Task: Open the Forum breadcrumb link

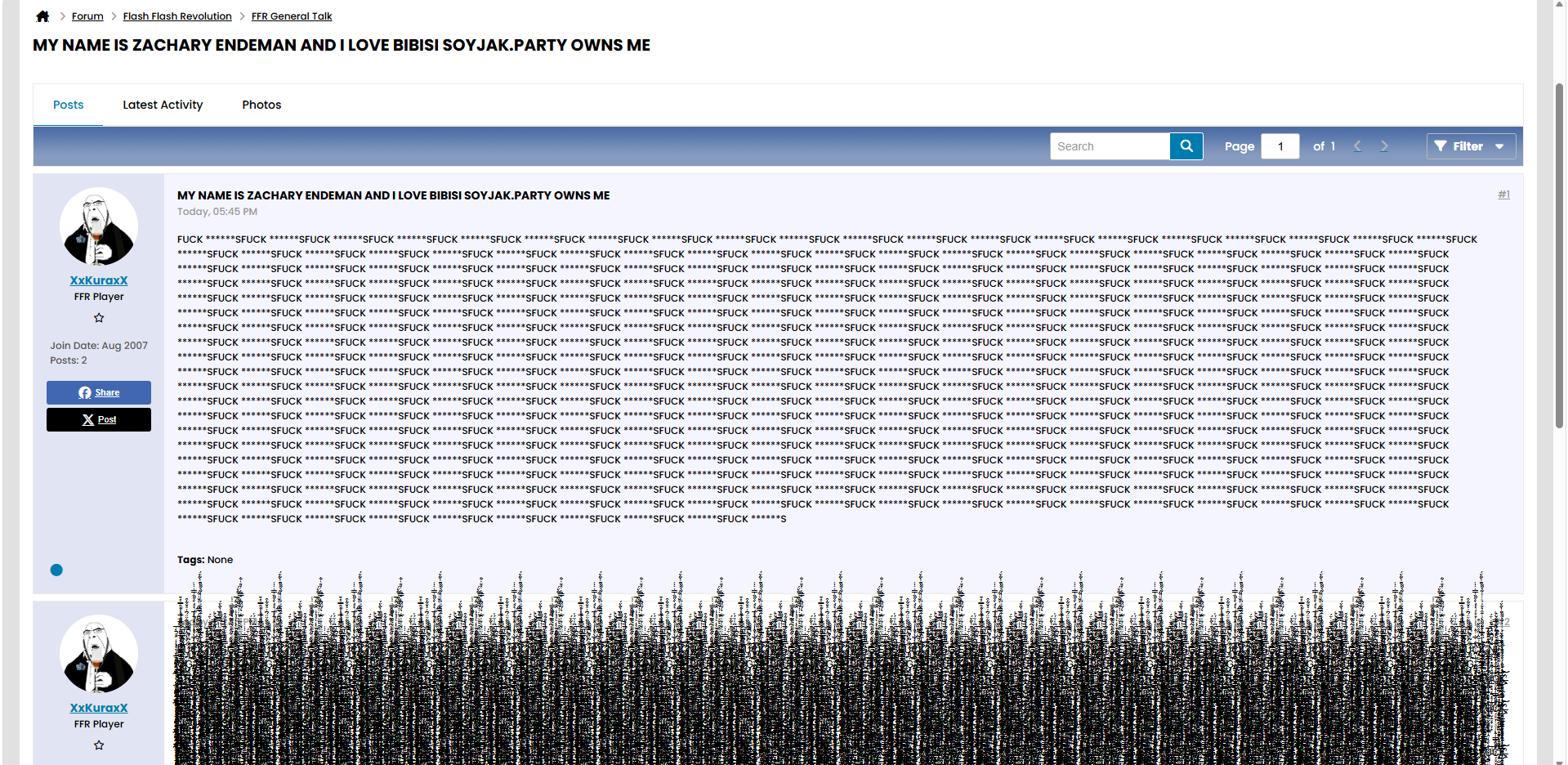Action: [x=87, y=16]
